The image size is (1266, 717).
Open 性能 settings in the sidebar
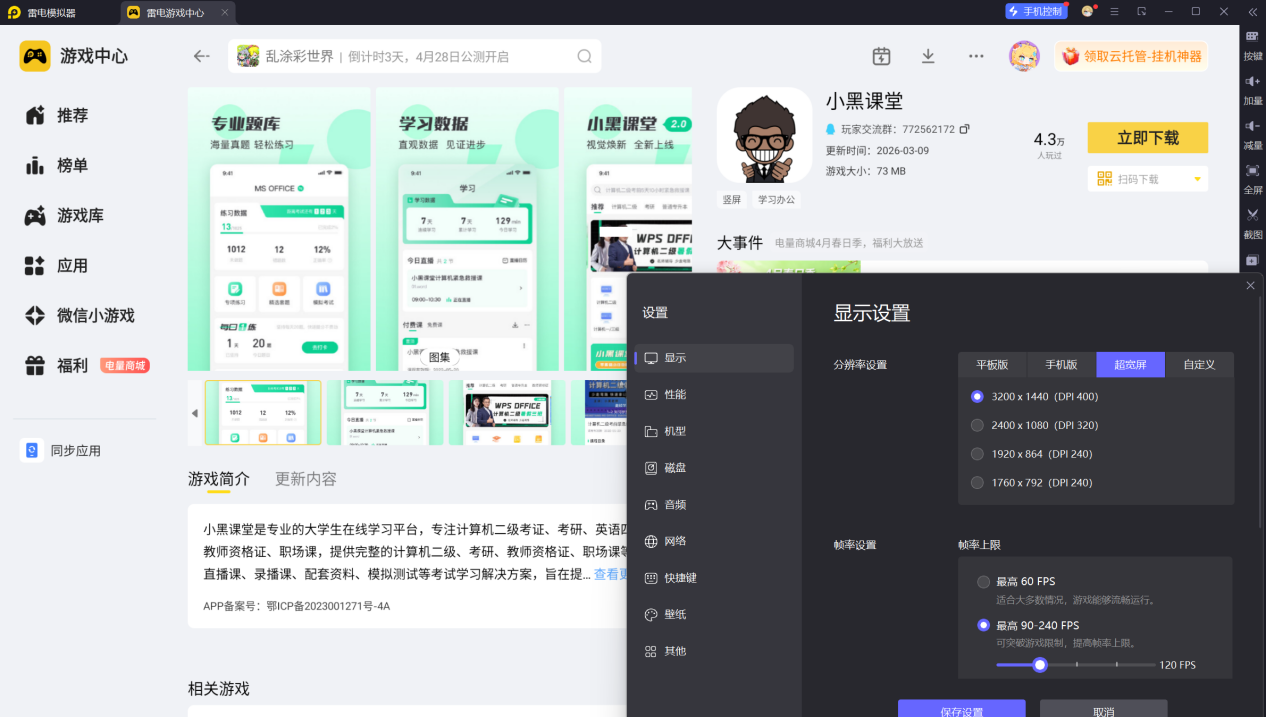[675, 395]
